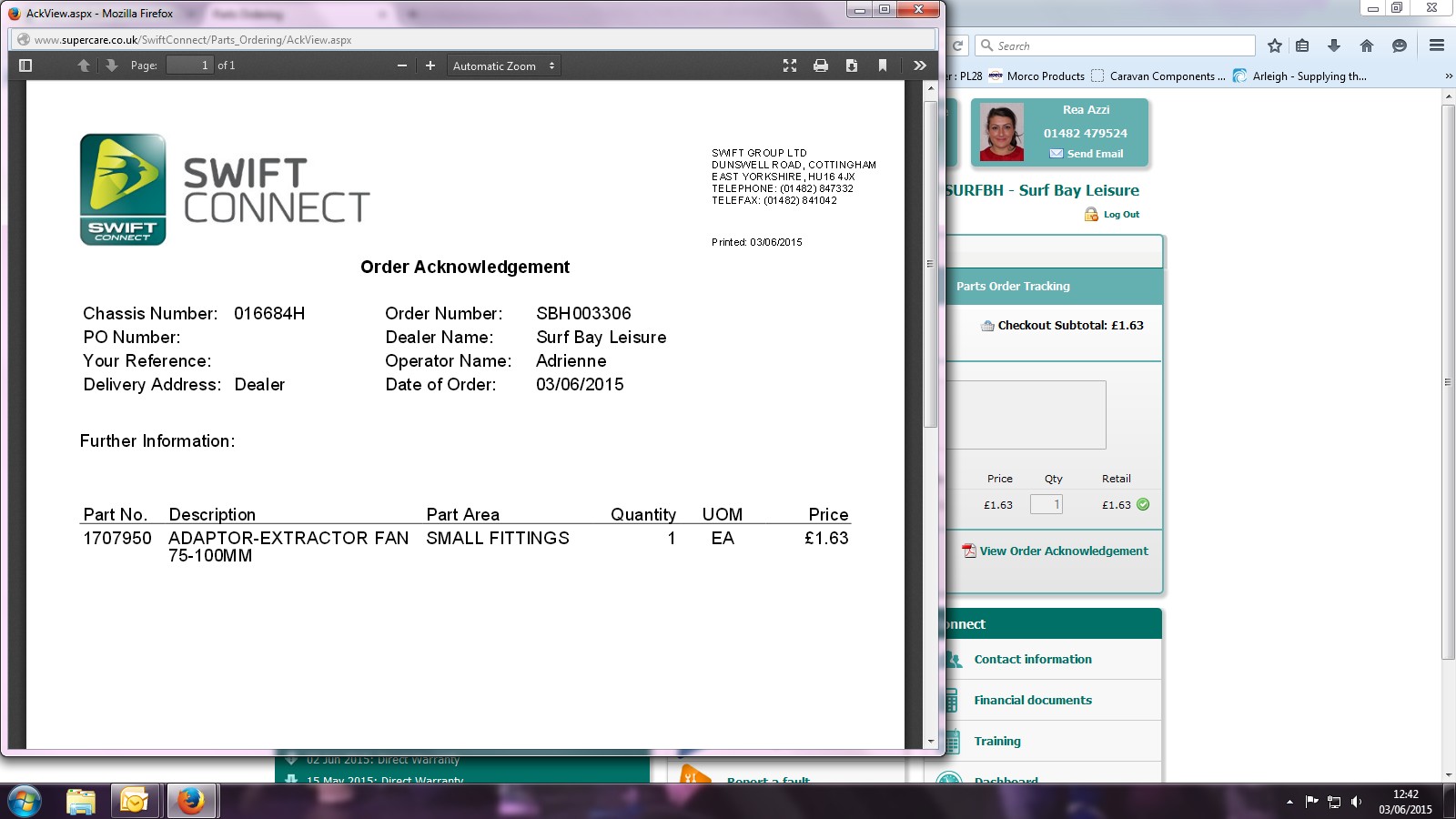This screenshot has height=819, width=1456.
Task: Show hidden system tray icons
Action: (x=1289, y=802)
